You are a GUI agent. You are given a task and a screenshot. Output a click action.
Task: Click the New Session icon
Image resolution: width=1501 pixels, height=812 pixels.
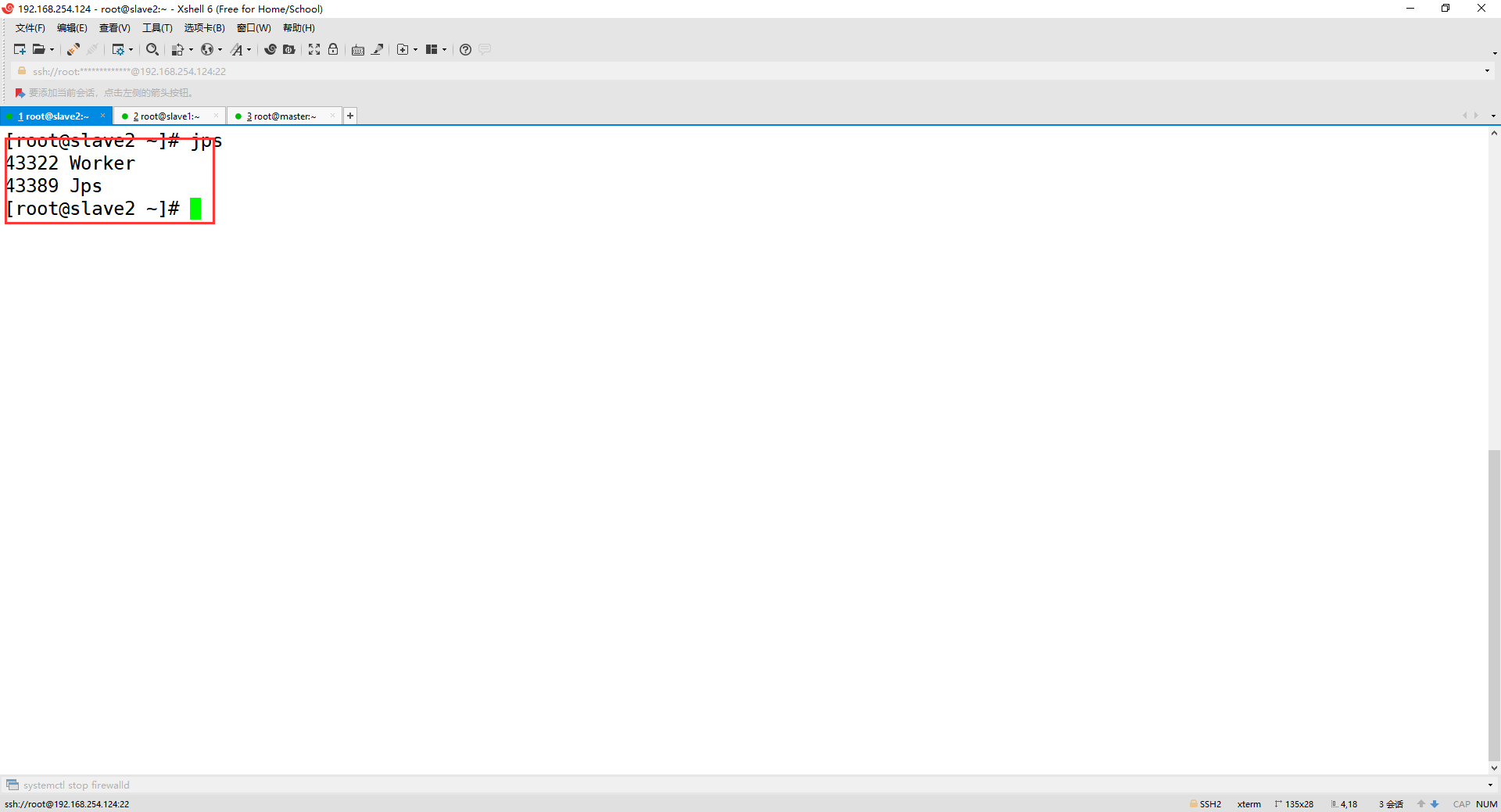pos(20,49)
